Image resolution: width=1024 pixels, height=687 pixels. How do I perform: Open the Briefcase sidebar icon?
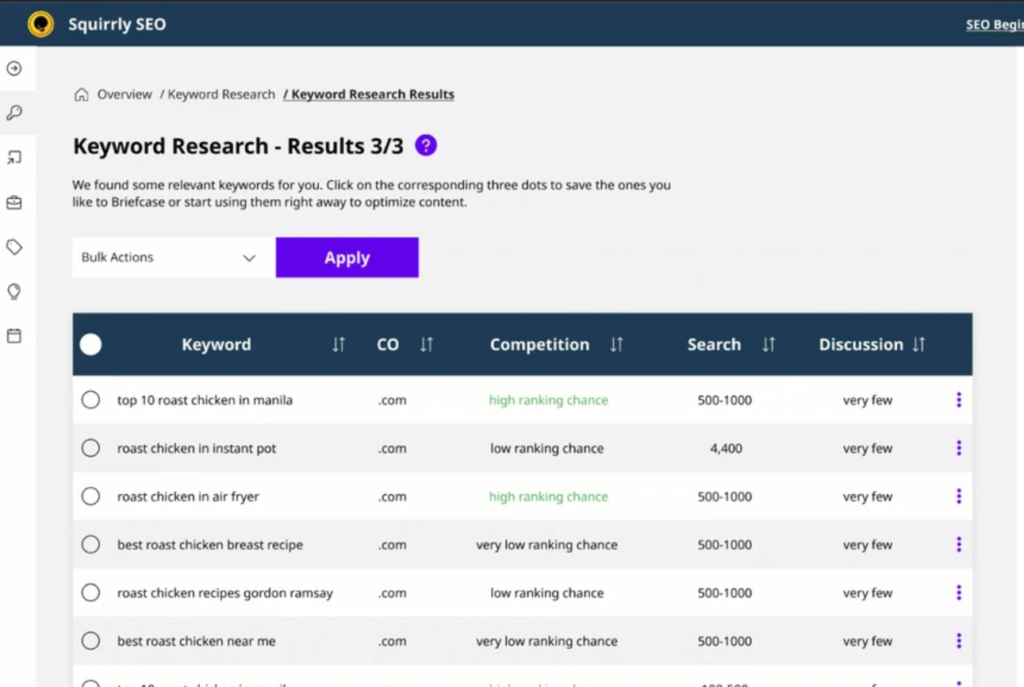point(14,202)
